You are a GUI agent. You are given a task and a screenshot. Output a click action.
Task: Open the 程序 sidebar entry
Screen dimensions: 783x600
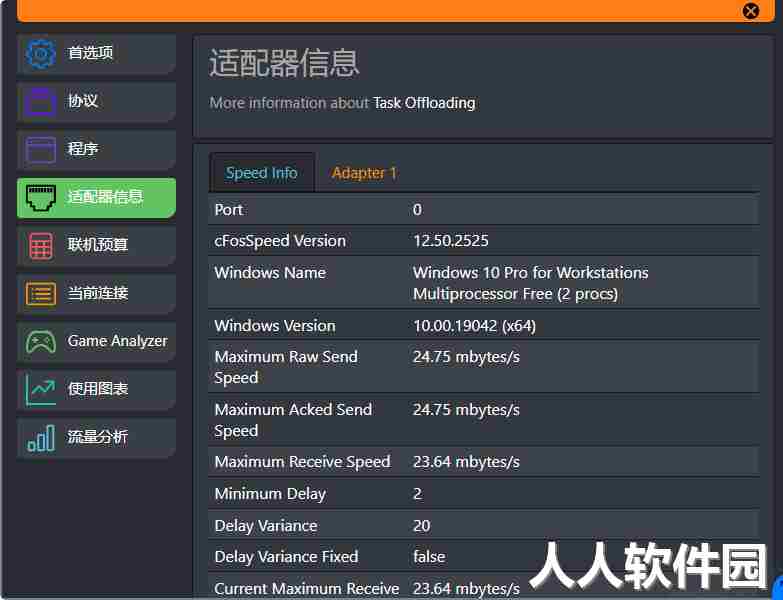[96, 149]
